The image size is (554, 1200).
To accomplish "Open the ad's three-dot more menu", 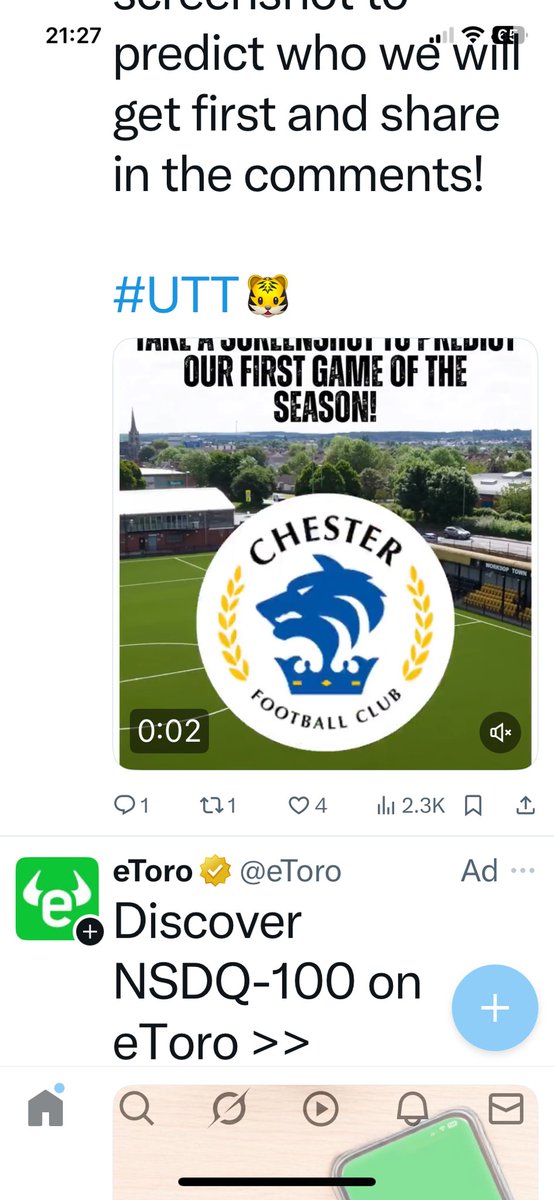I will tap(522, 871).
